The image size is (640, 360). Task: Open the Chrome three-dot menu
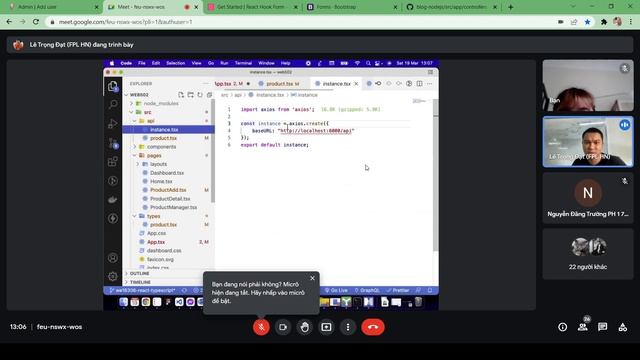[631, 22]
